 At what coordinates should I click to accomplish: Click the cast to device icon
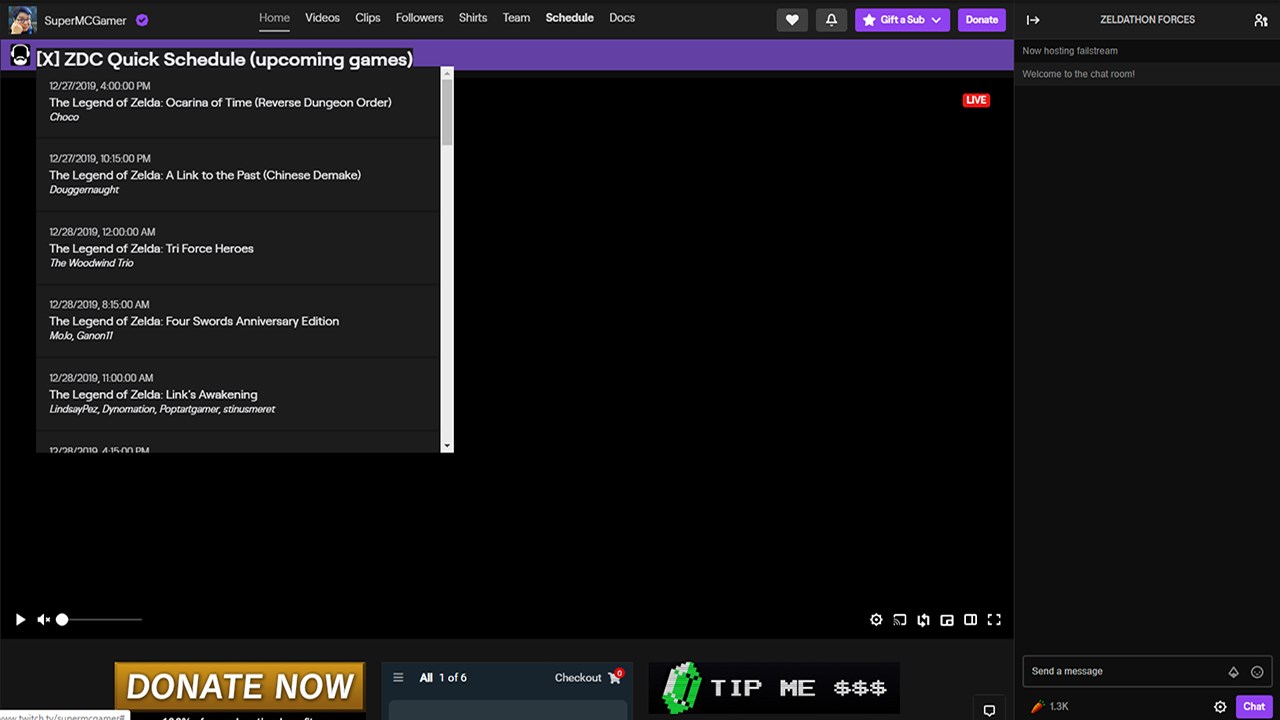pos(900,620)
